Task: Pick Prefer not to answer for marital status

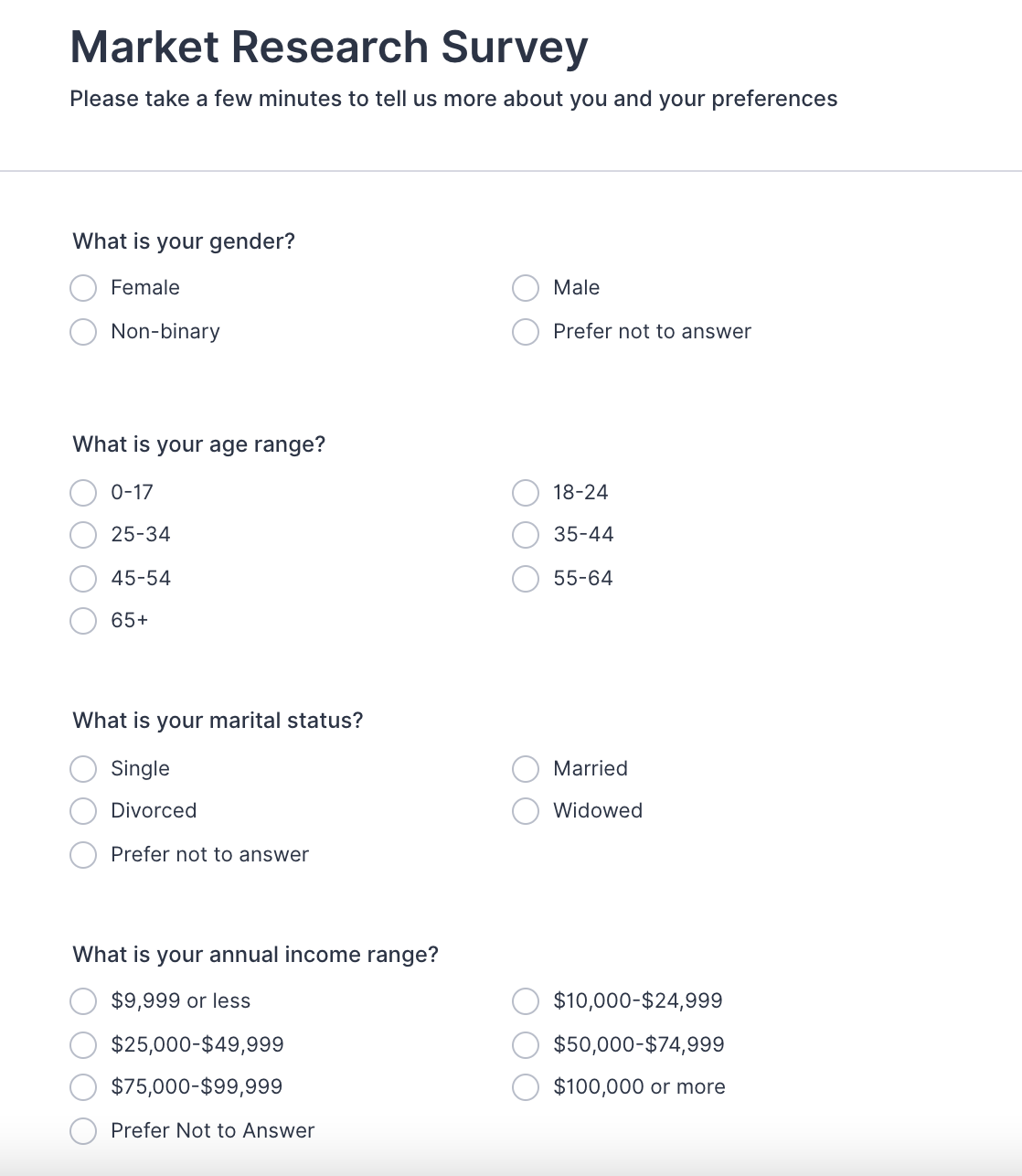Action: click(83, 855)
